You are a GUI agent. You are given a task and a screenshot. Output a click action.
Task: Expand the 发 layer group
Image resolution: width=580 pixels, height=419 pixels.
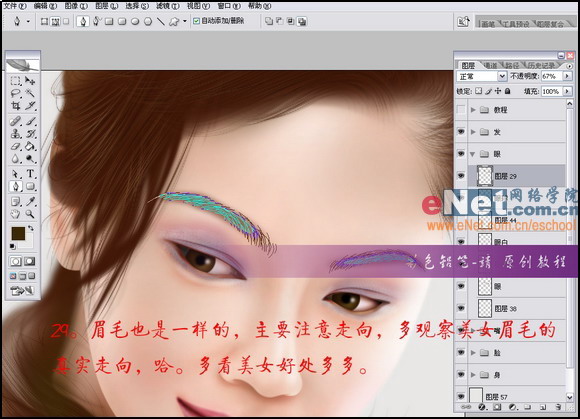tap(473, 132)
